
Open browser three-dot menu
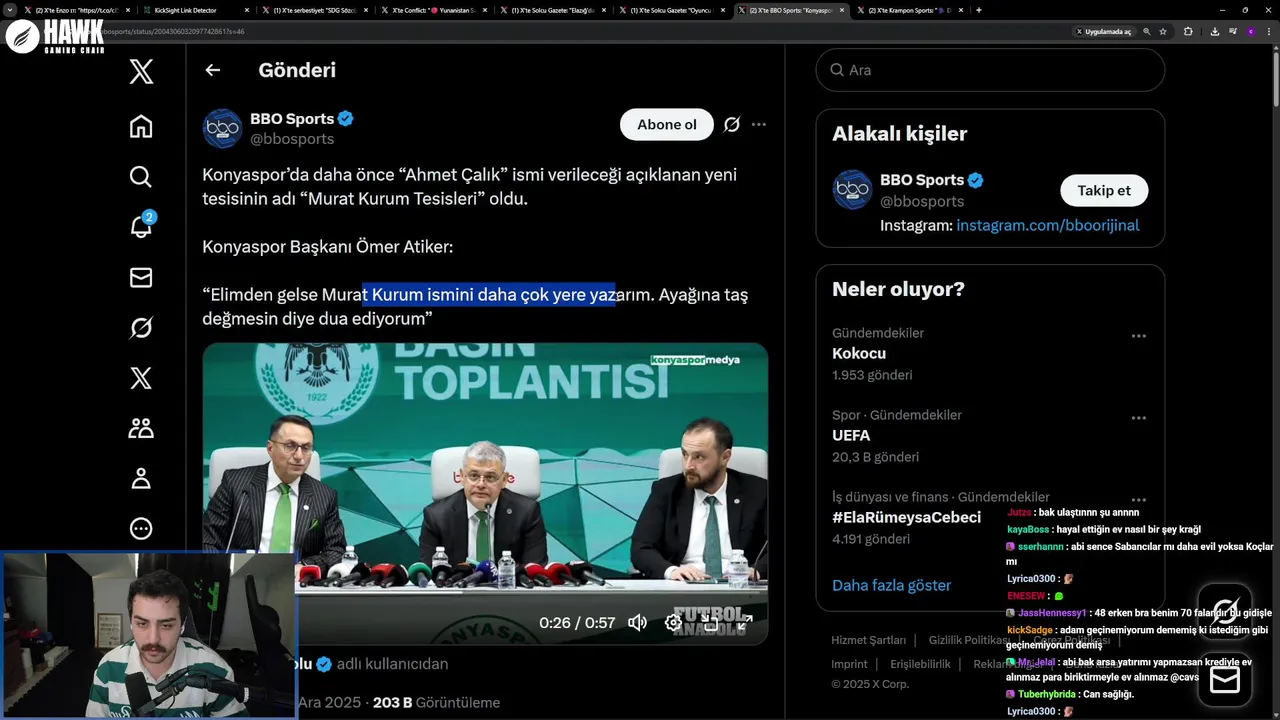click(1269, 31)
